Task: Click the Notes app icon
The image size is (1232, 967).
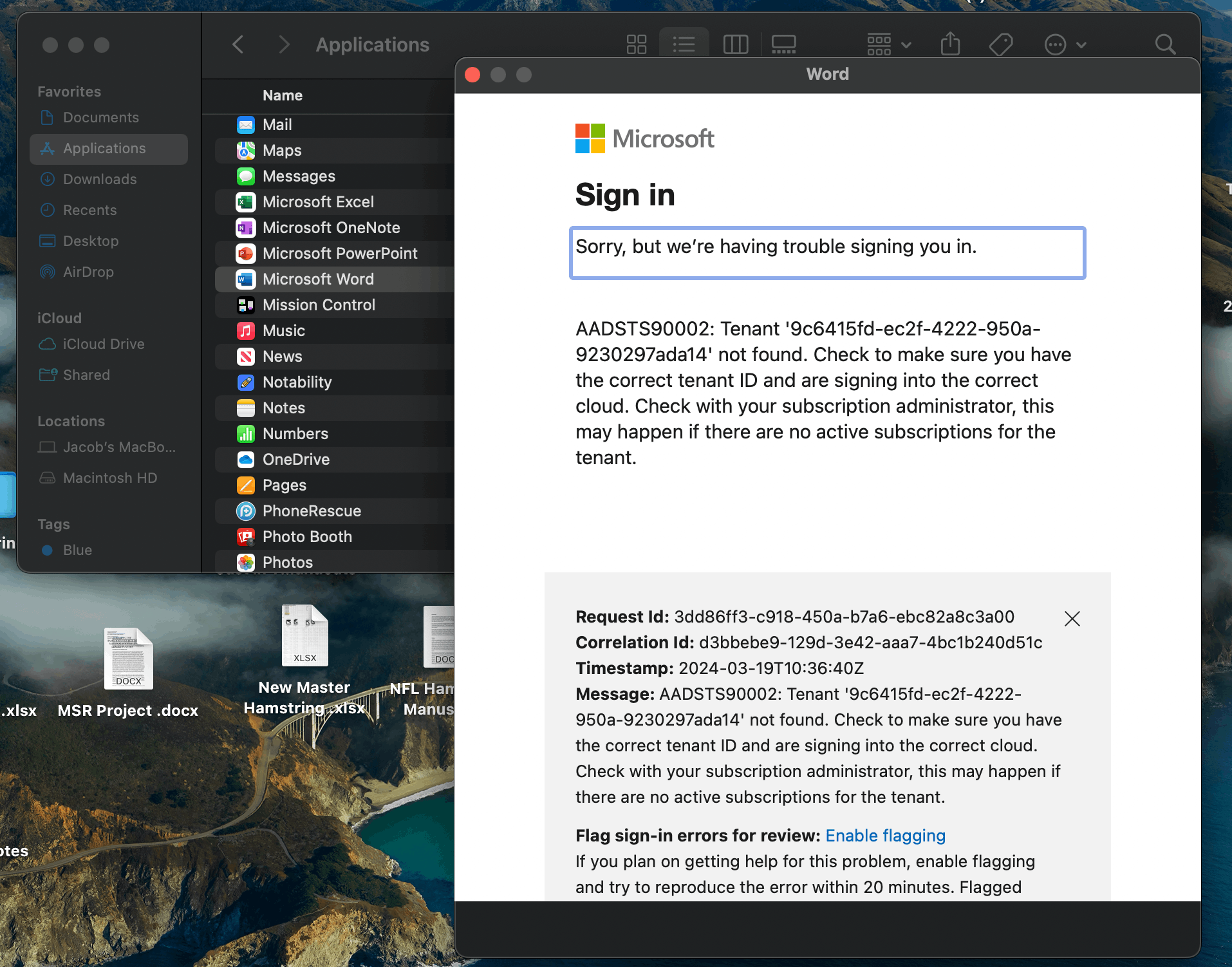Action: tap(246, 408)
